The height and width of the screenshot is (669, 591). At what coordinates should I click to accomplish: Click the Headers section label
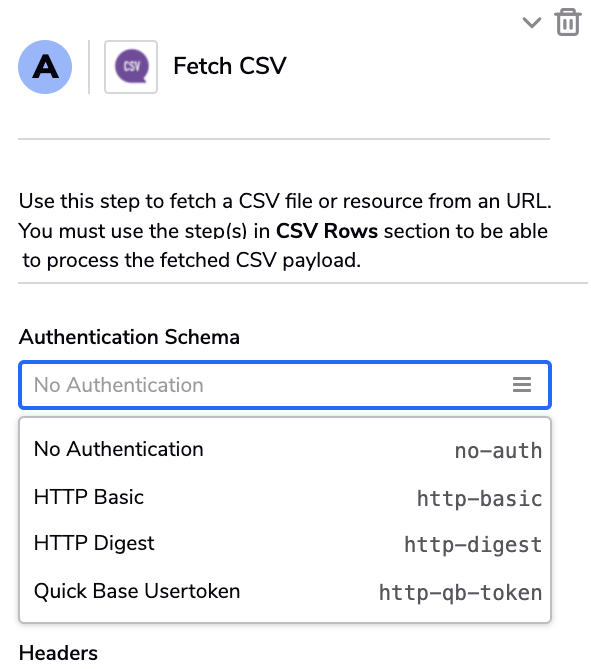58,653
